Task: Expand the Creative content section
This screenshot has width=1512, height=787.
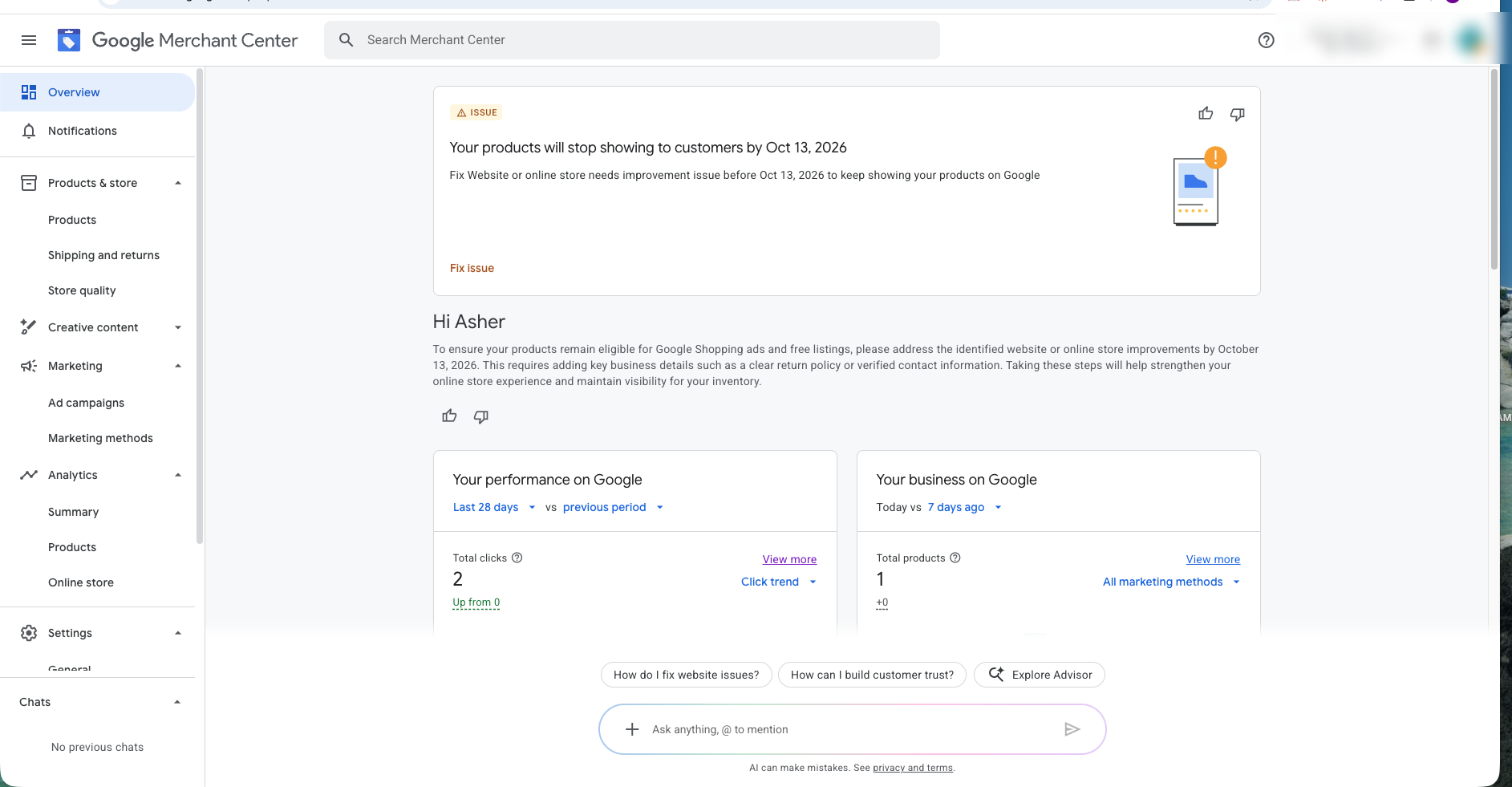Action: pyautogui.click(x=178, y=327)
